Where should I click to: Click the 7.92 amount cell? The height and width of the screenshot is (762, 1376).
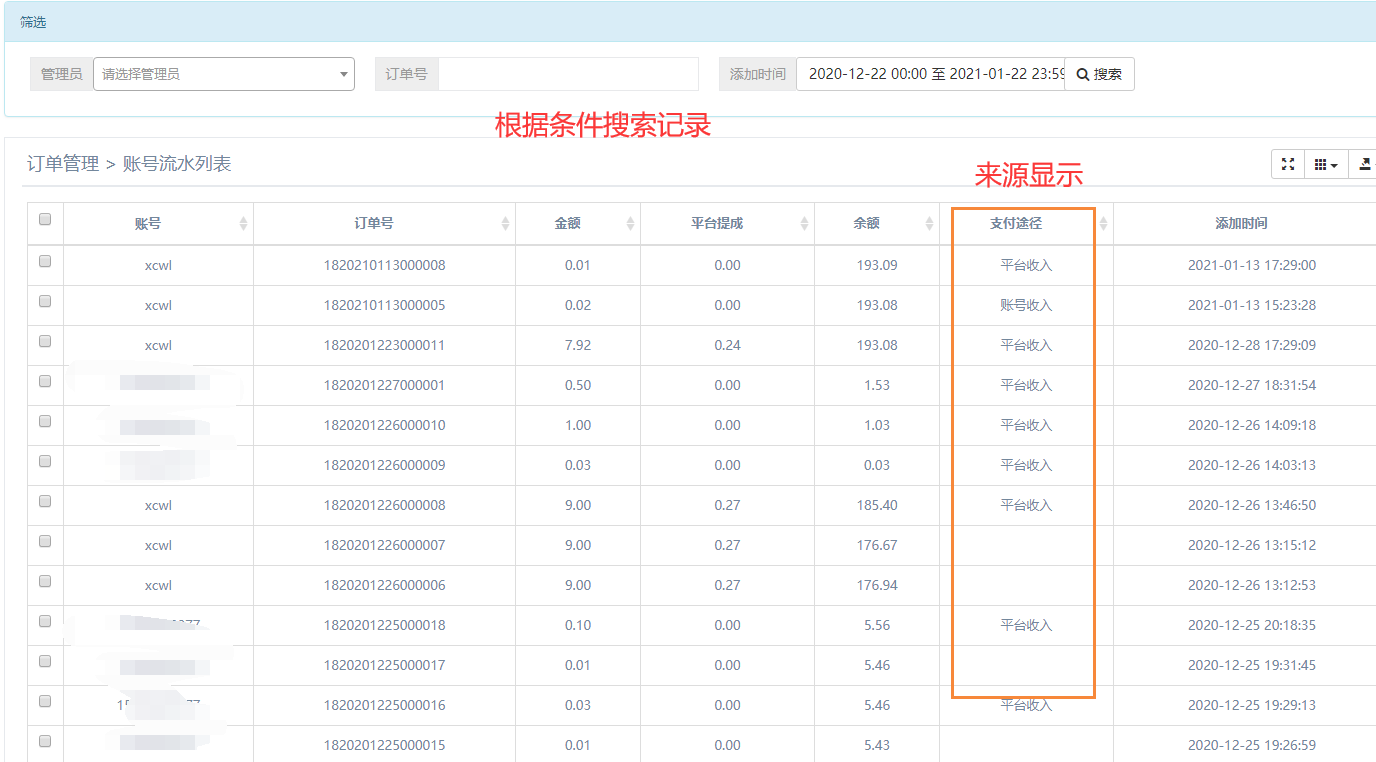[x=578, y=345]
